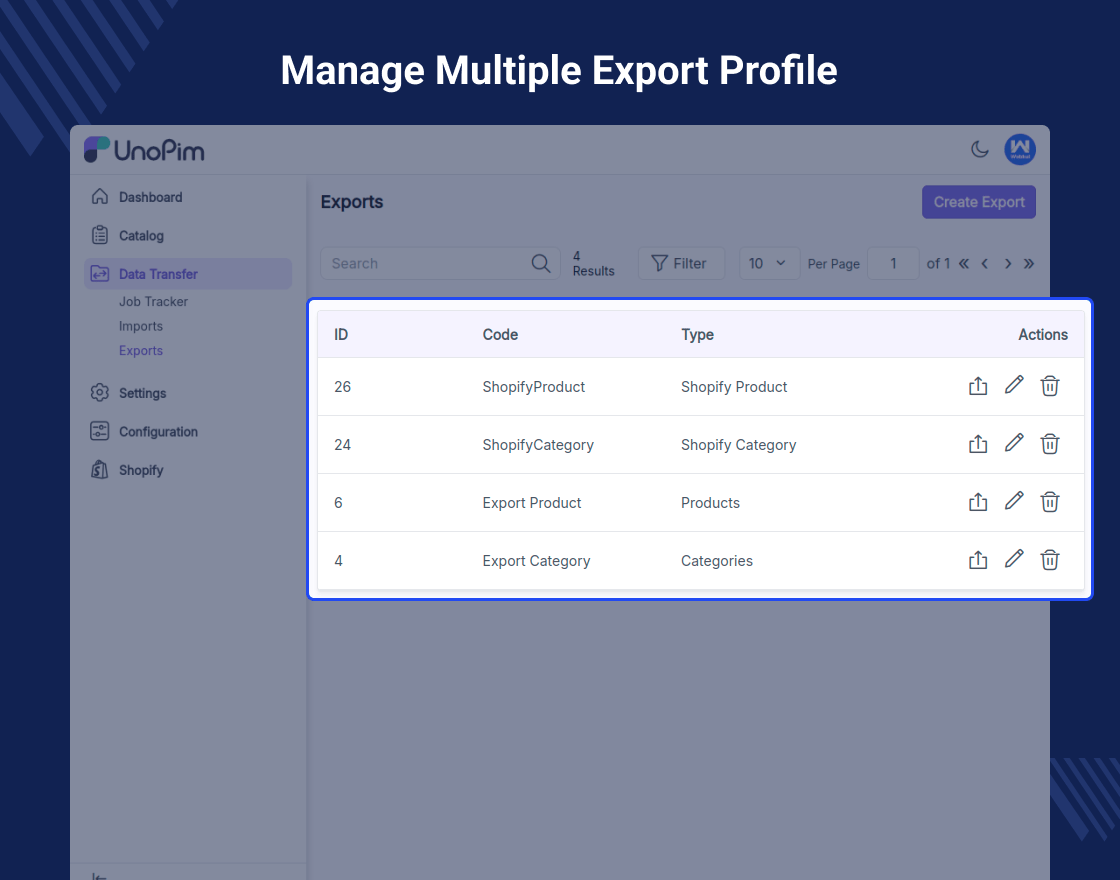Run export for ShopifyCategory row

[978, 444]
